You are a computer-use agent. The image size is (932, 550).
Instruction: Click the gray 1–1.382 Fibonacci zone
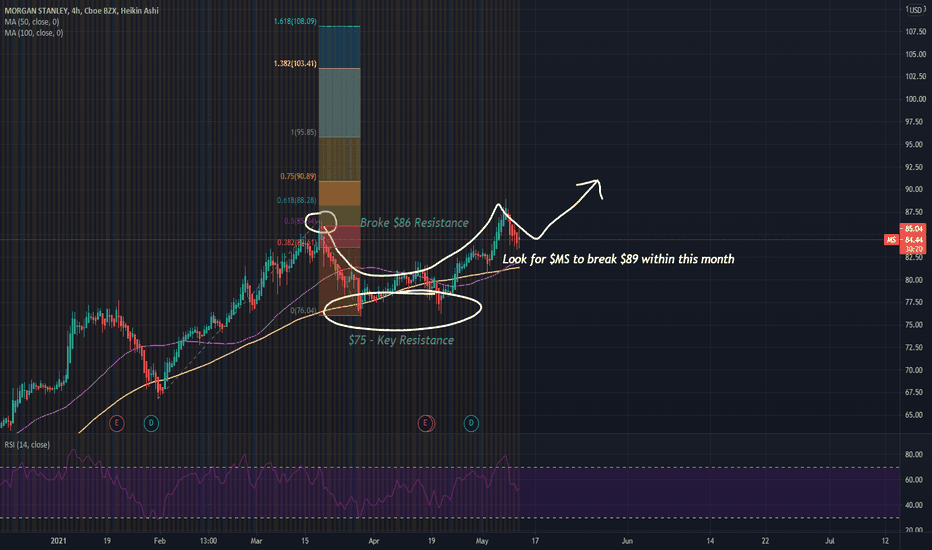pos(339,103)
